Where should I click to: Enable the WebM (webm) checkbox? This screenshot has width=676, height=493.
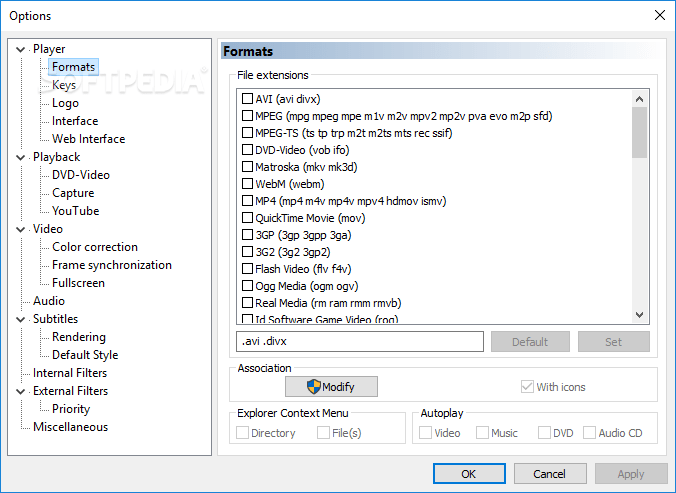point(247,184)
